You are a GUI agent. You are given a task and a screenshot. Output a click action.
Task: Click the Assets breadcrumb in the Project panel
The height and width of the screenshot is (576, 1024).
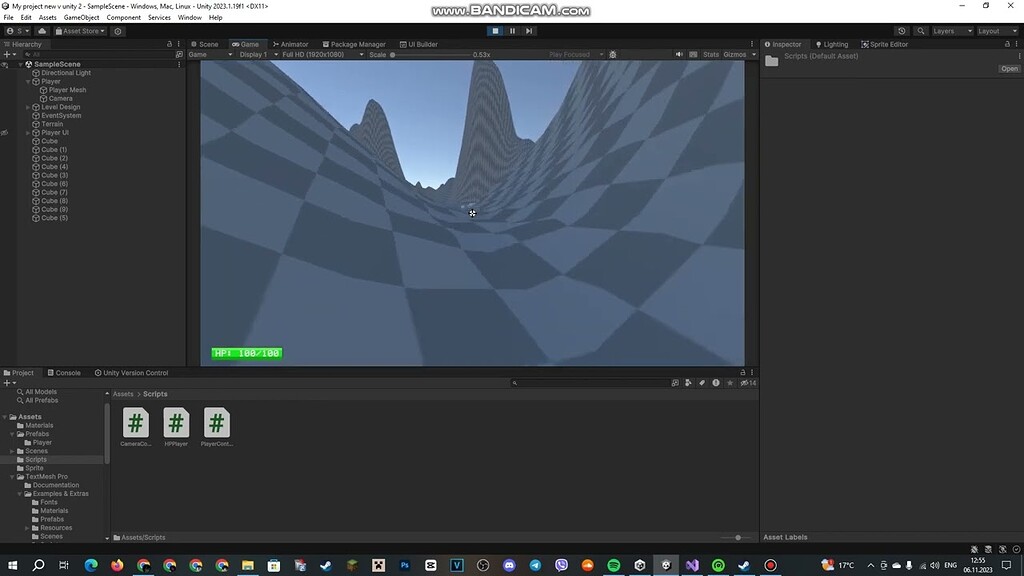tap(122, 394)
